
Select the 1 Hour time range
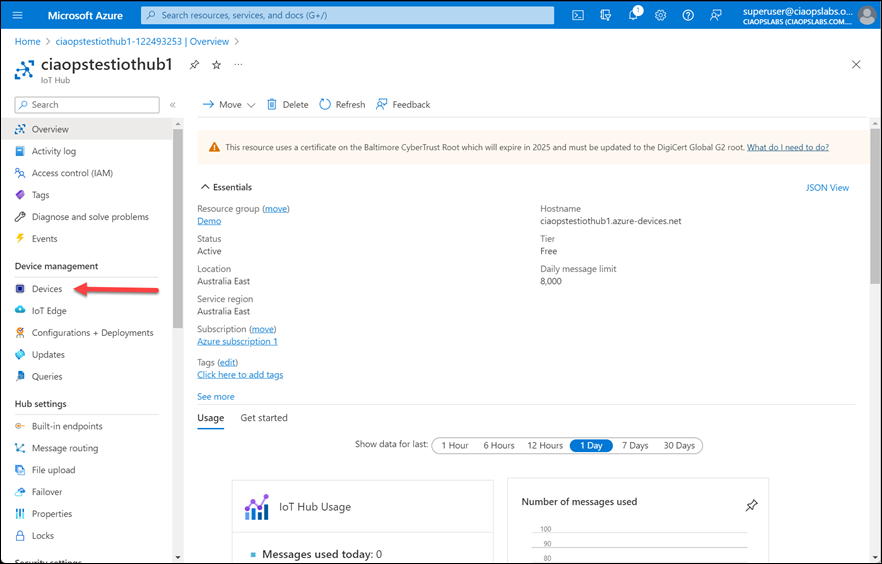(454, 446)
